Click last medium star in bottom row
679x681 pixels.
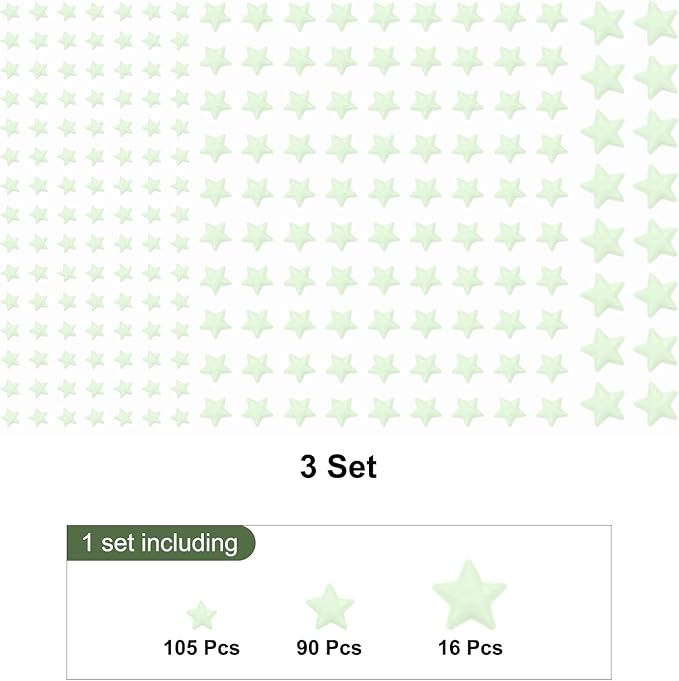[x=551, y=410]
